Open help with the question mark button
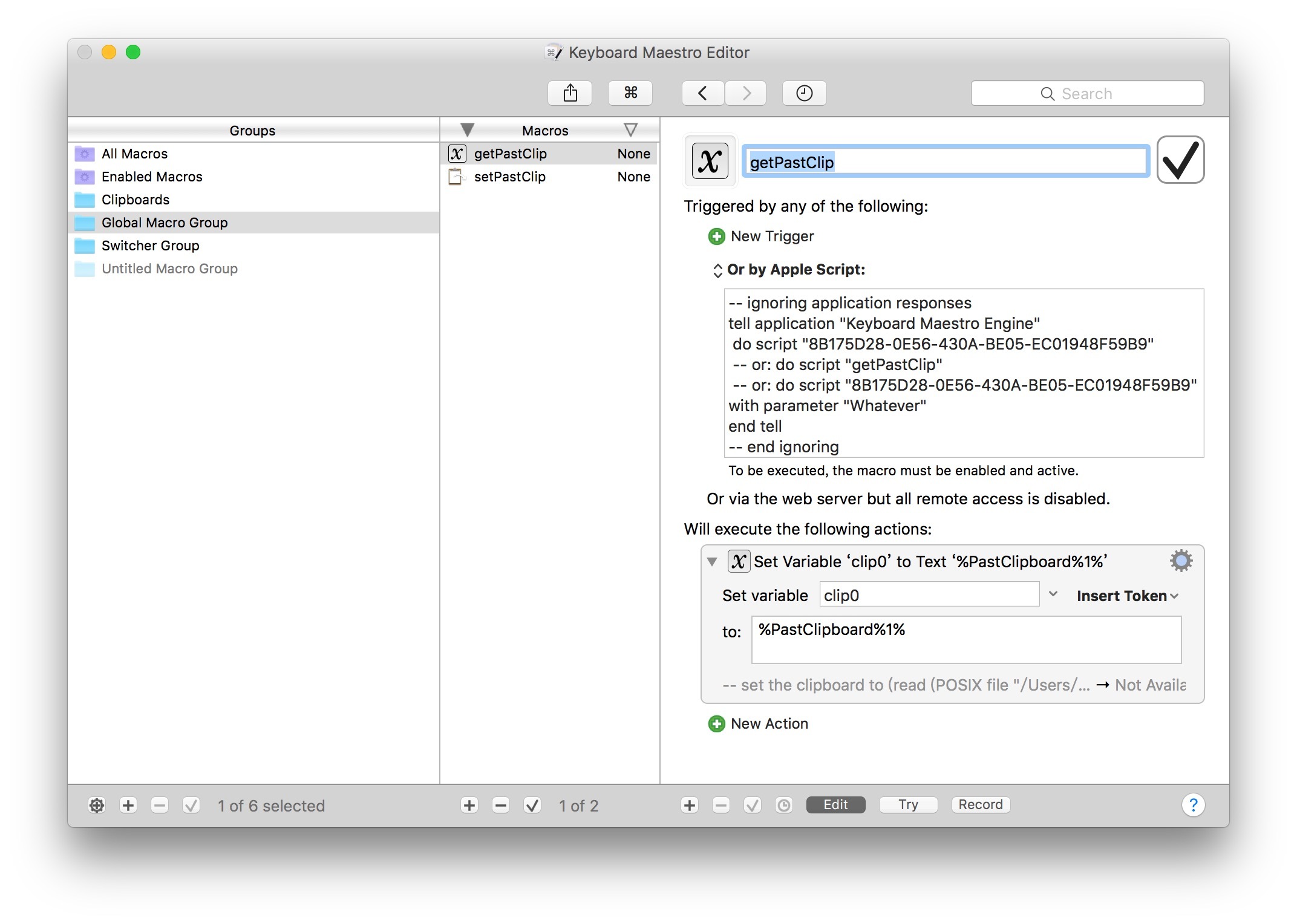 pyautogui.click(x=1193, y=805)
